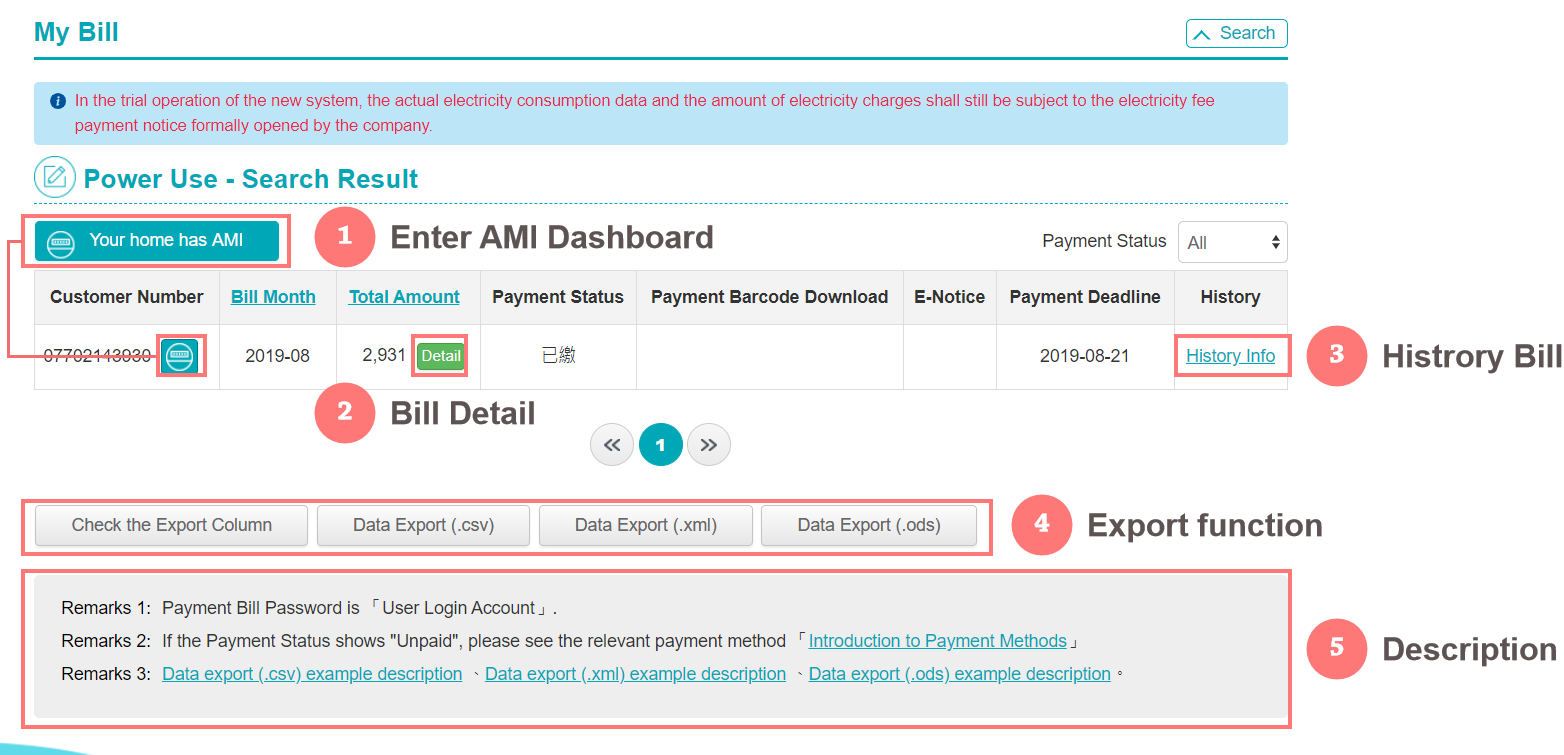Open Data export (.csv) example description
1564x755 pixels.
(x=312, y=674)
